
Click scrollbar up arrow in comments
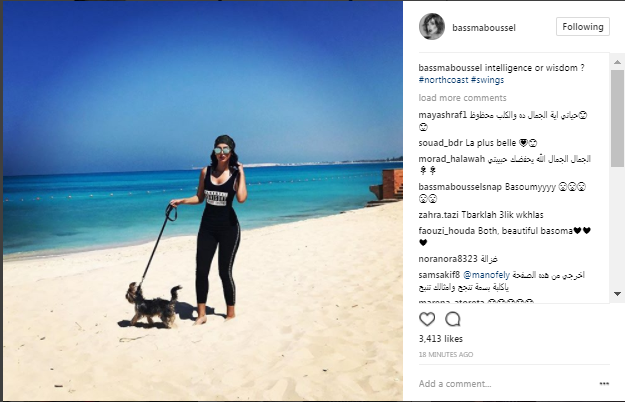pos(617,62)
